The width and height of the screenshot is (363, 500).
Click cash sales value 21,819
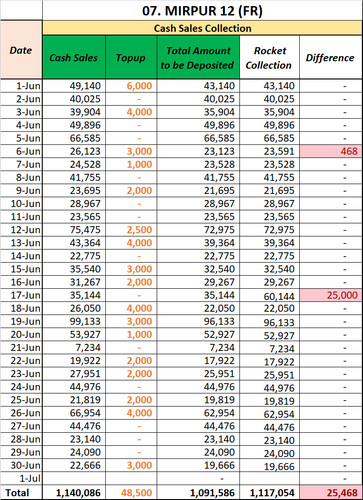[x=74, y=400]
